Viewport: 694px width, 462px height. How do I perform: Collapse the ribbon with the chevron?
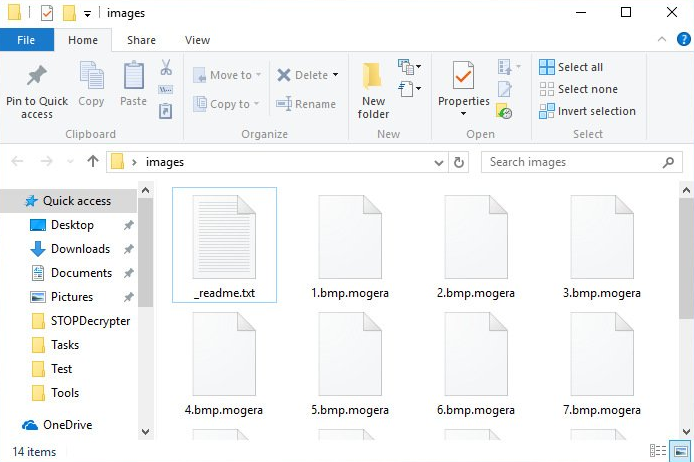pos(658,40)
